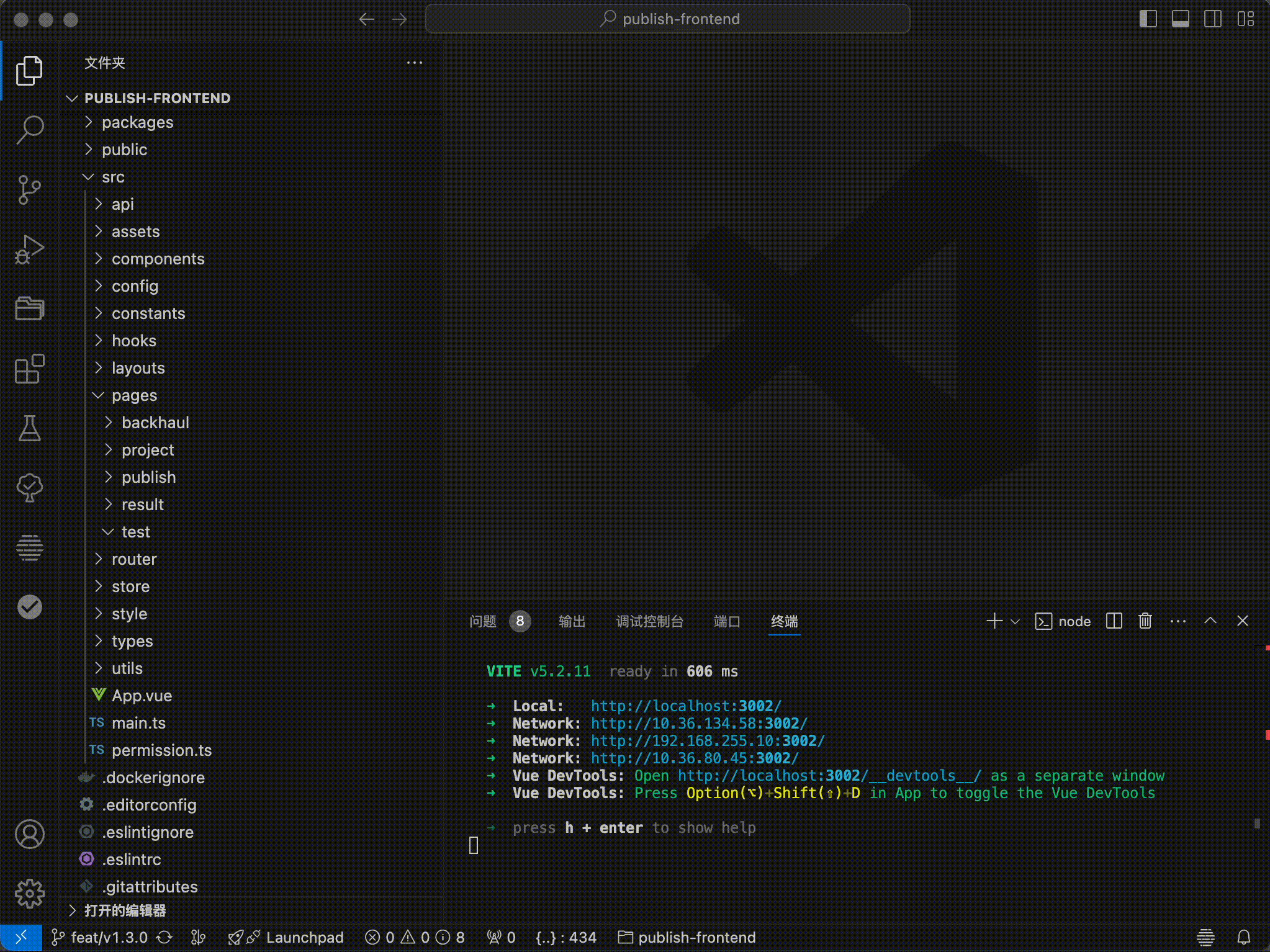Click the http://10.36.134.58:3002/ network link
The image size is (1270, 952).
[x=699, y=723]
